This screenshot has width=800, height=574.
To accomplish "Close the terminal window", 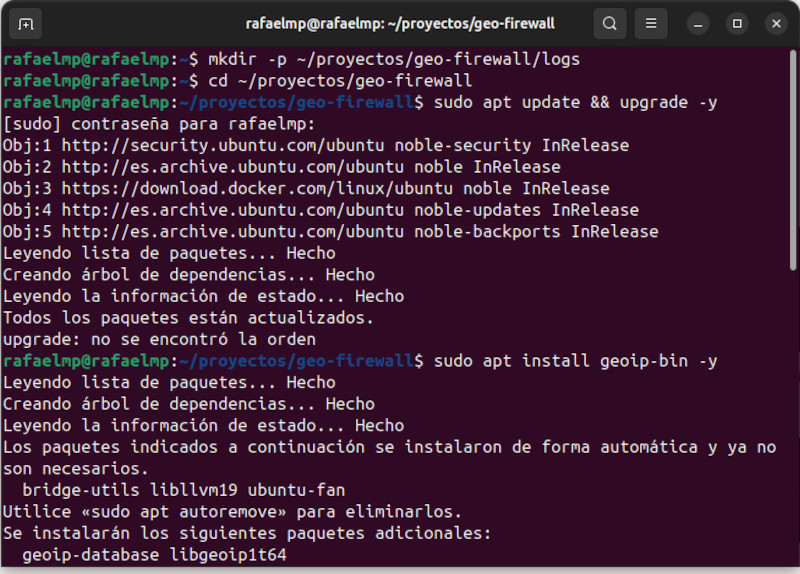I will [x=777, y=24].
